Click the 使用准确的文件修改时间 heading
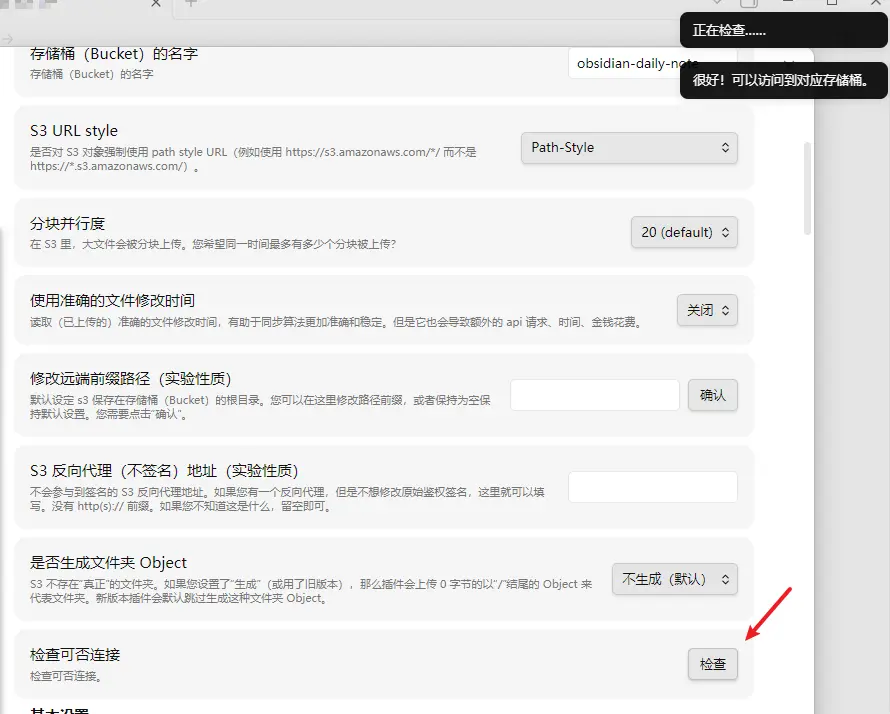 pyautogui.click(x=112, y=301)
